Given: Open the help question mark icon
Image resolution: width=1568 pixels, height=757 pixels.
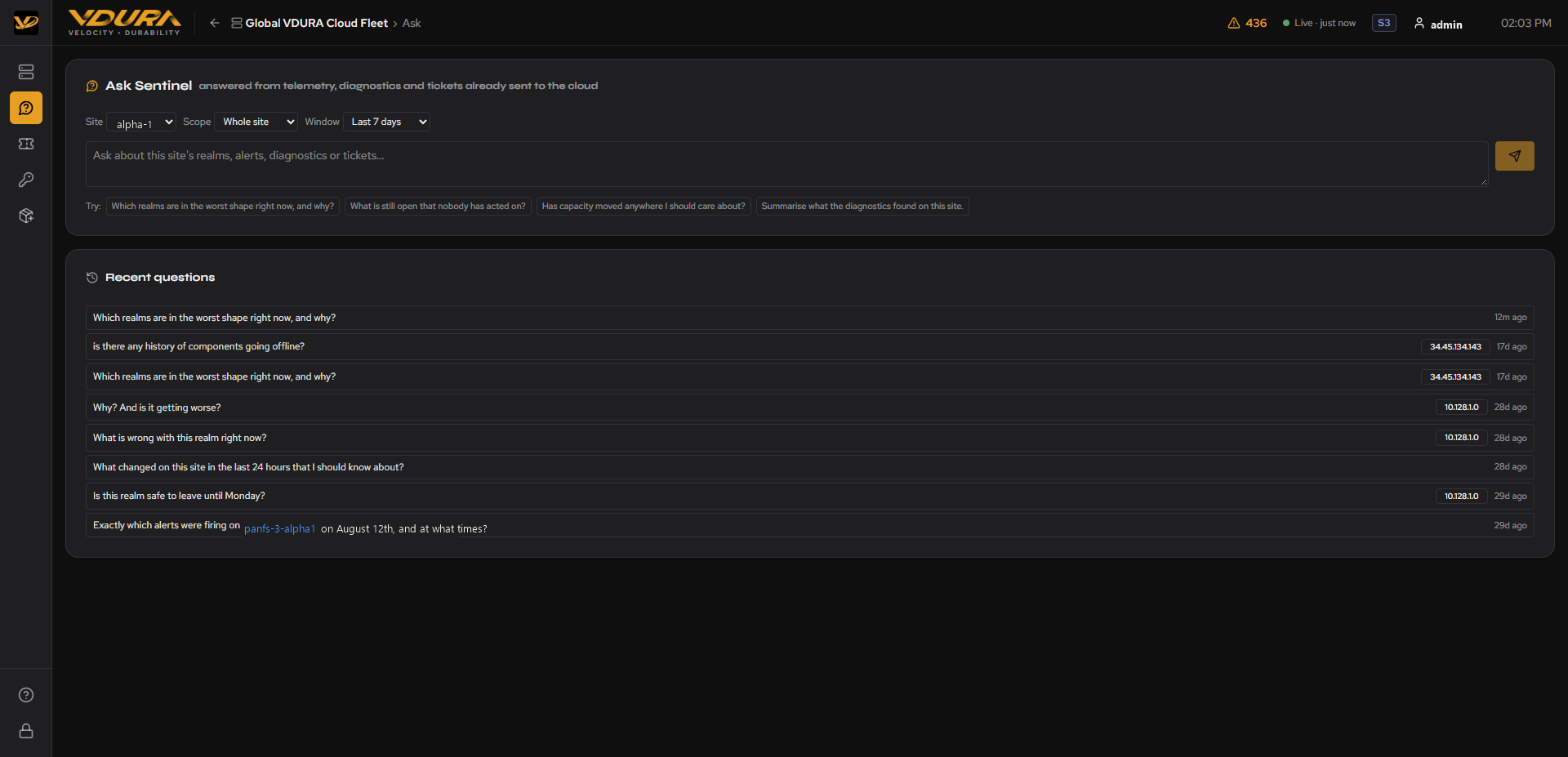Looking at the screenshot, I should click(26, 695).
